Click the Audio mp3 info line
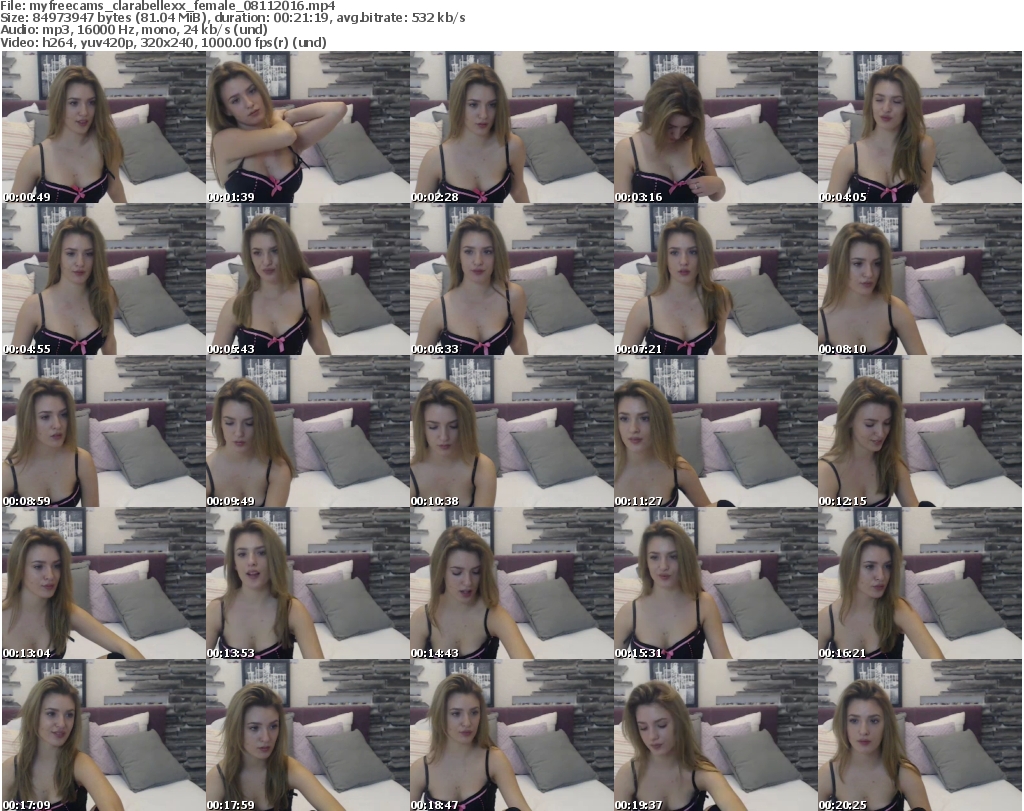Viewport: 1024px width, 811px height. tap(134, 30)
